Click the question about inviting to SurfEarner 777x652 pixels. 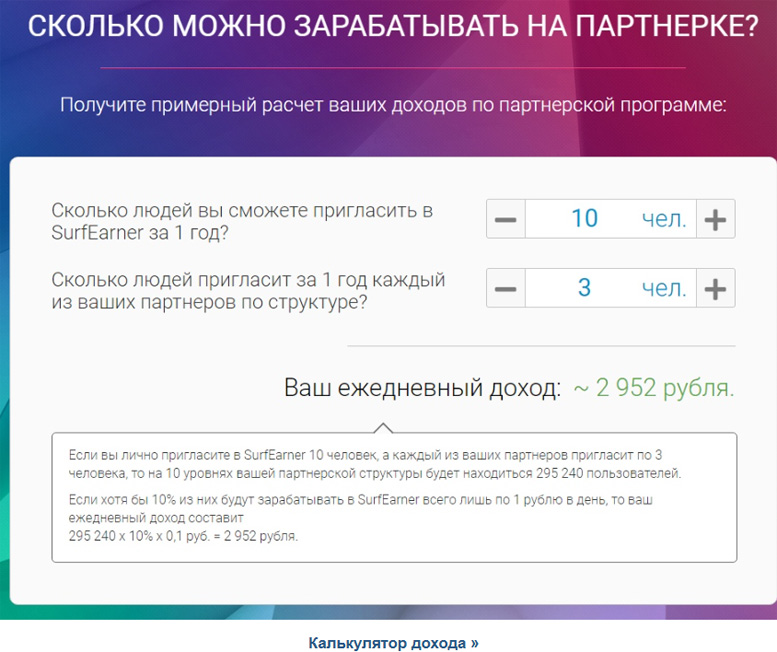pyautogui.click(x=242, y=221)
